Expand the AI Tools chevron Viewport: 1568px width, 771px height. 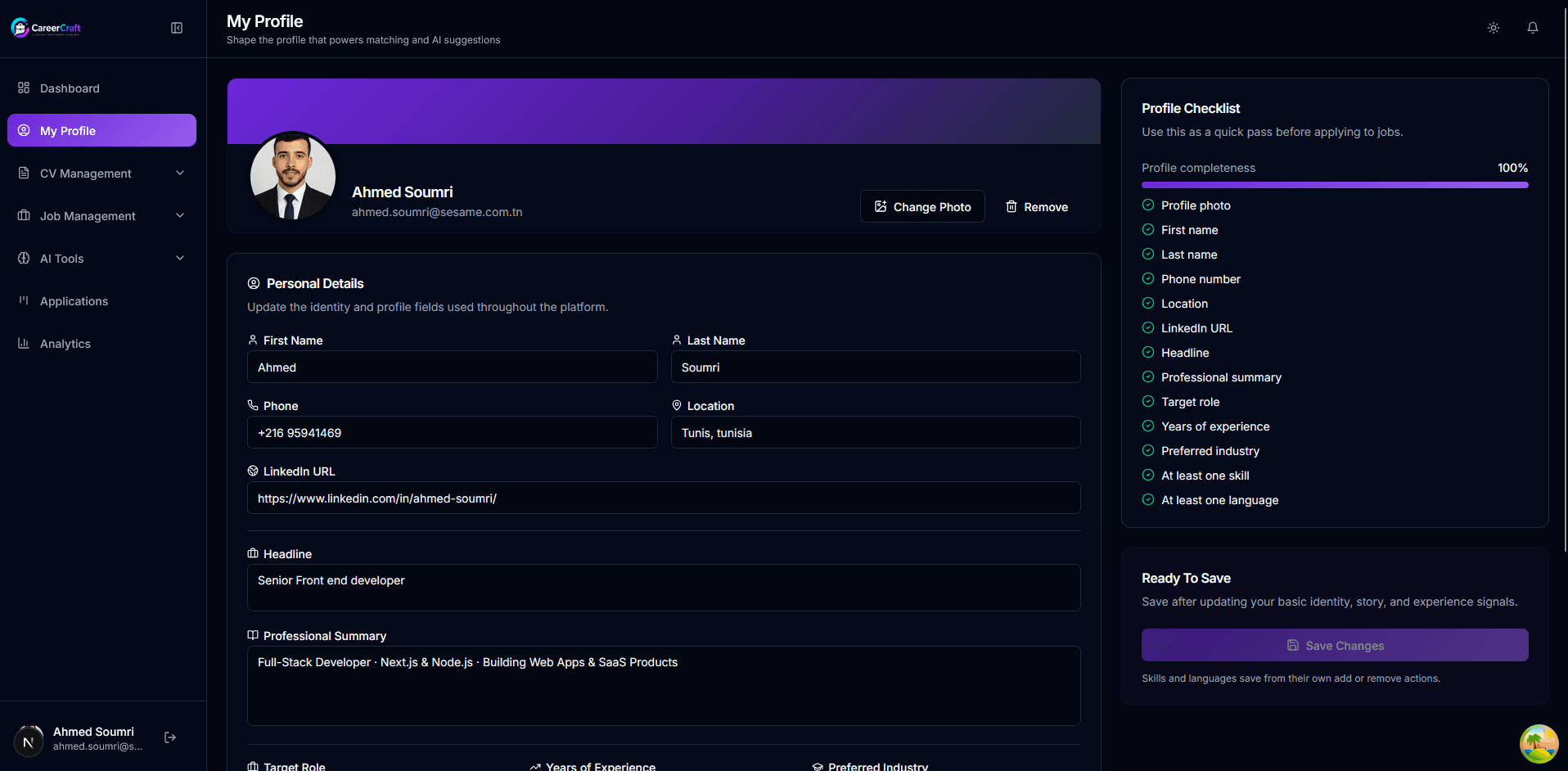(x=180, y=258)
